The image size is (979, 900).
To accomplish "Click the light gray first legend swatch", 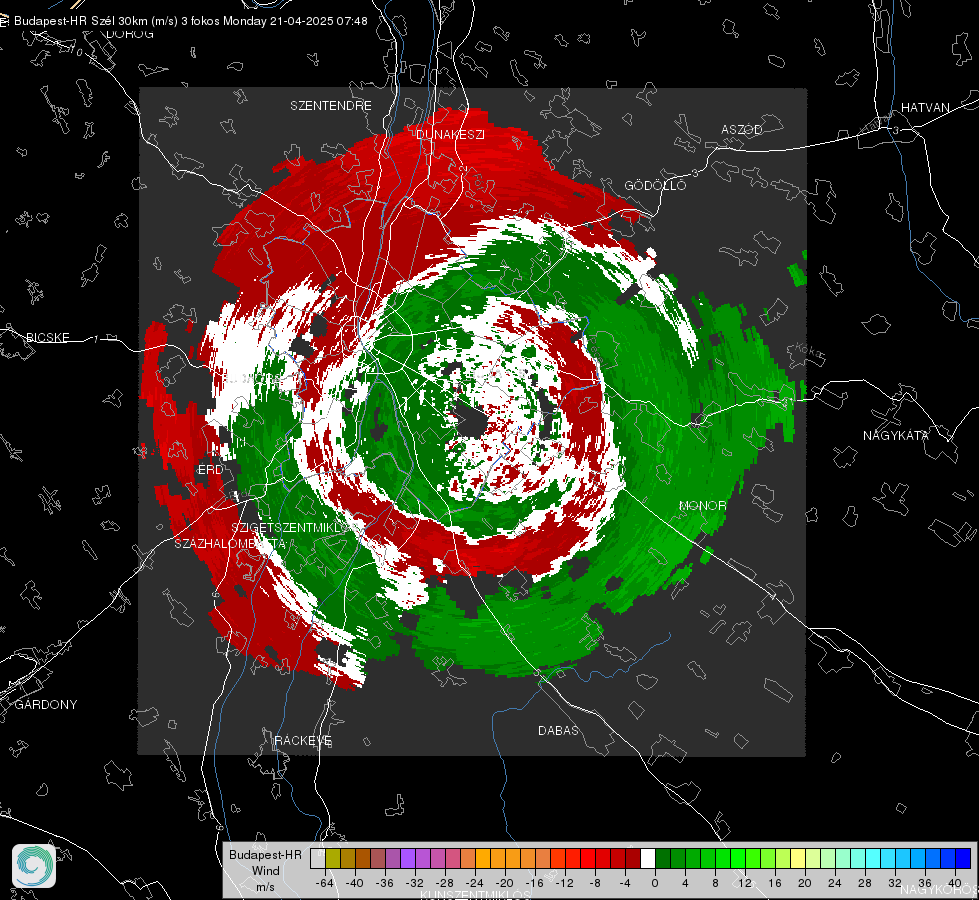I will click(x=318, y=858).
